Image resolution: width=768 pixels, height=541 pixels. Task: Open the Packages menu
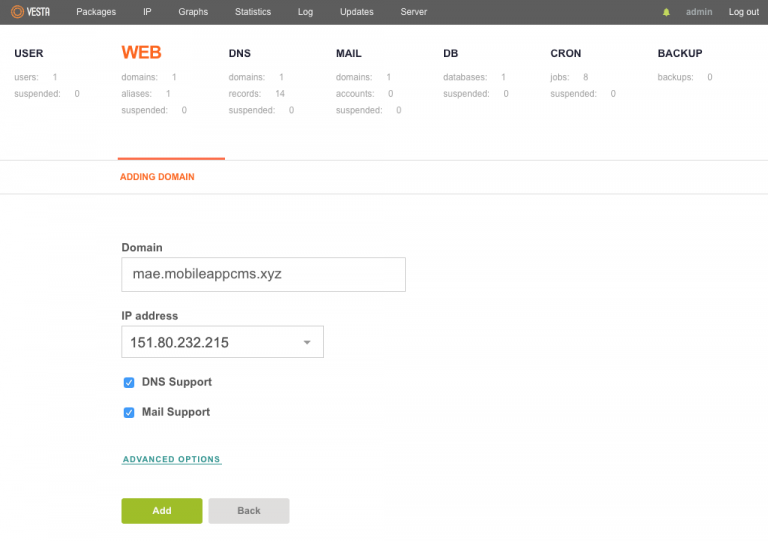coord(96,12)
